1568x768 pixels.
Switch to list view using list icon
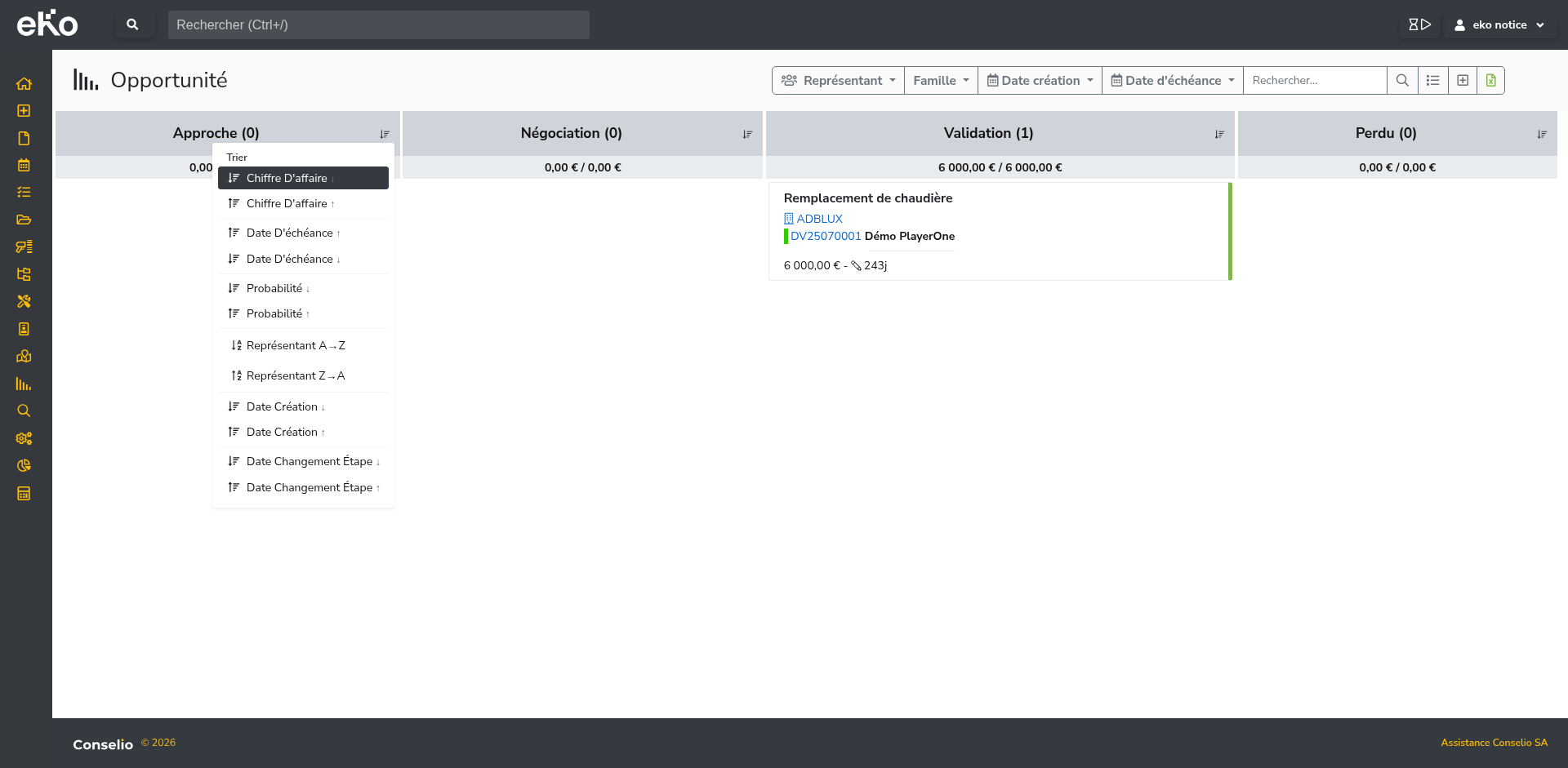point(1433,80)
